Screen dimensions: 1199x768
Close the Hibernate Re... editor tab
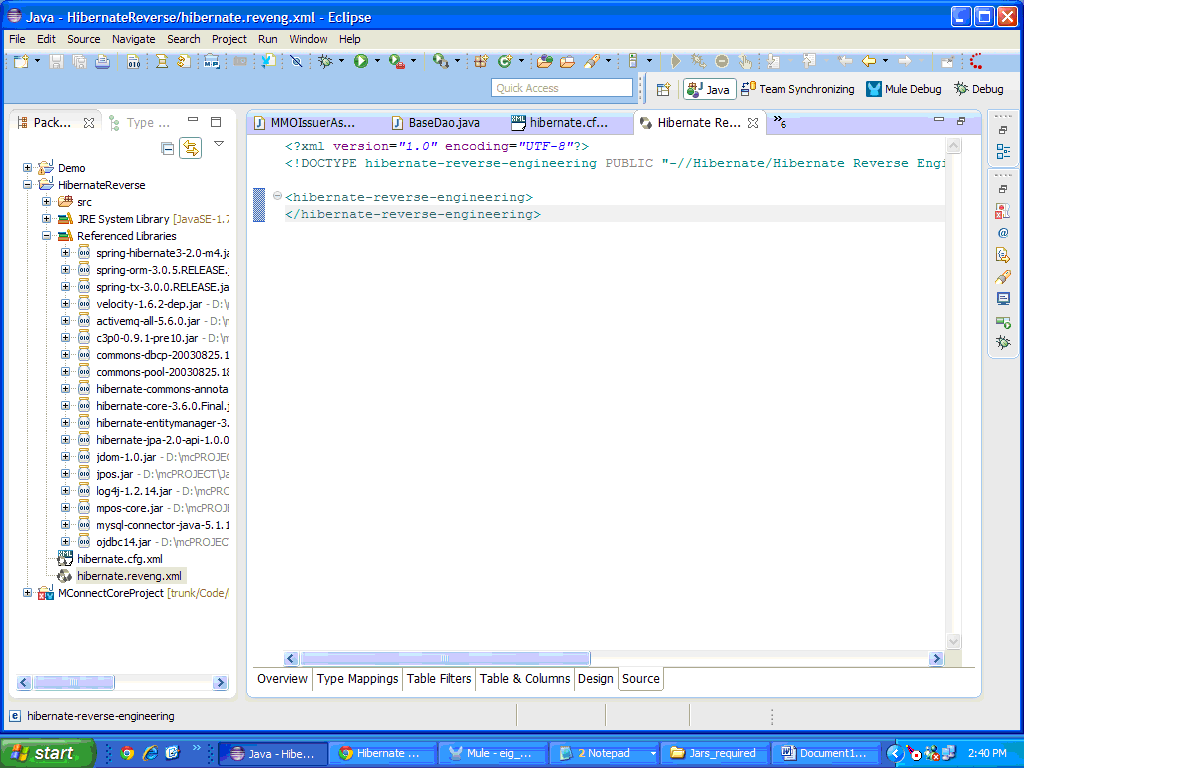click(752, 122)
